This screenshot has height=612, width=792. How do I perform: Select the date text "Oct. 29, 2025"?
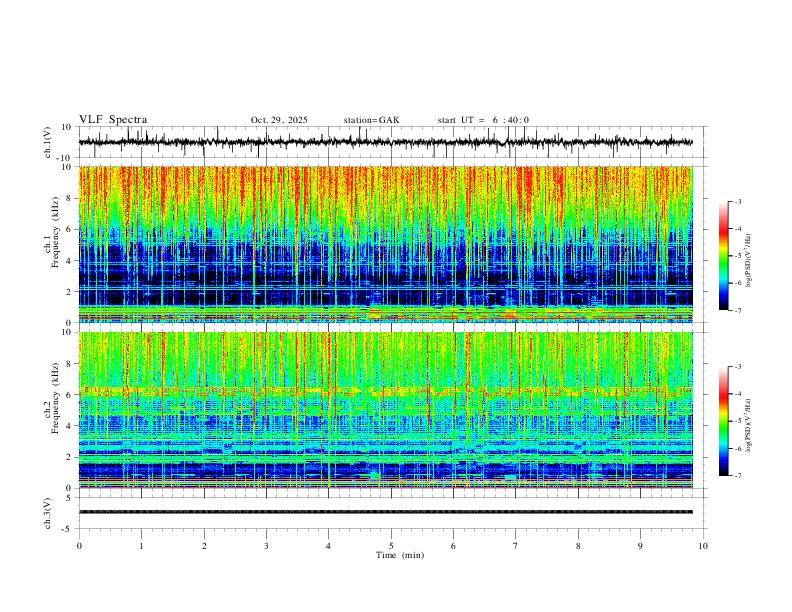click(x=279, y=120)
